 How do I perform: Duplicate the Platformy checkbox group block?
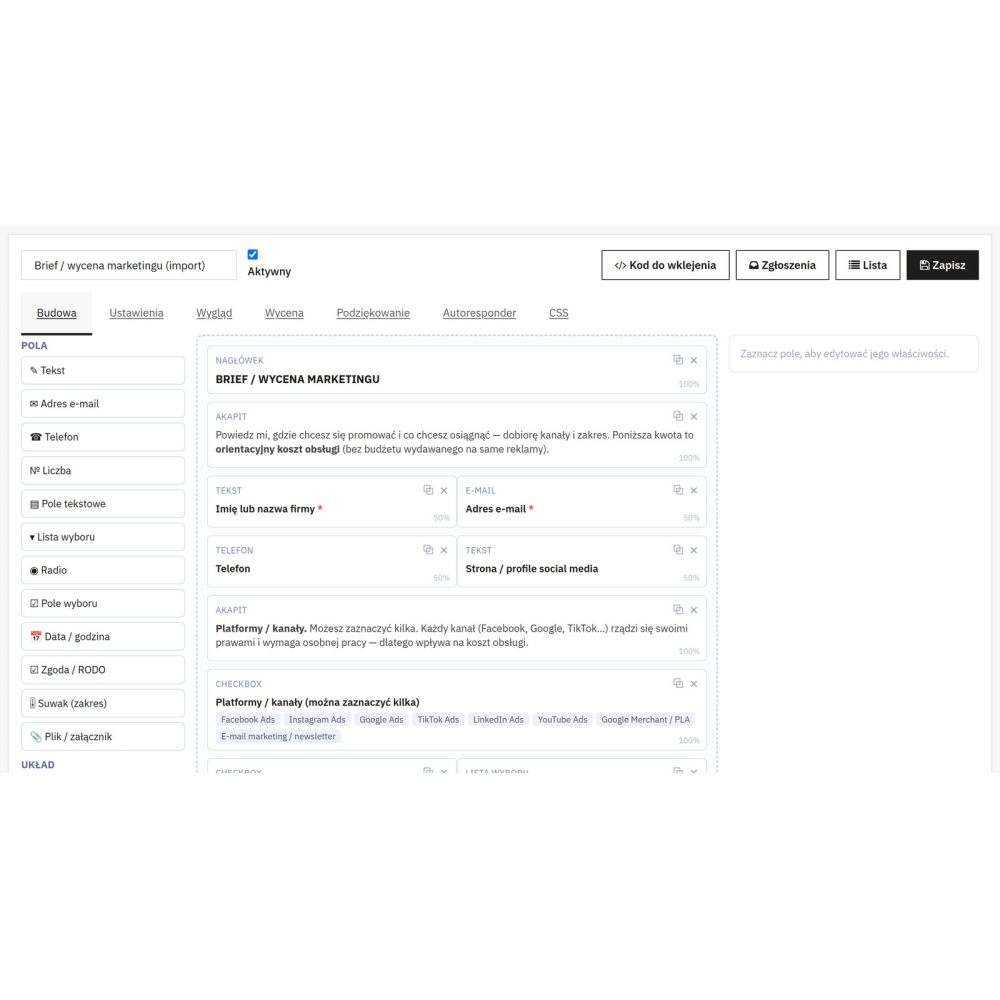pos(678,683)
